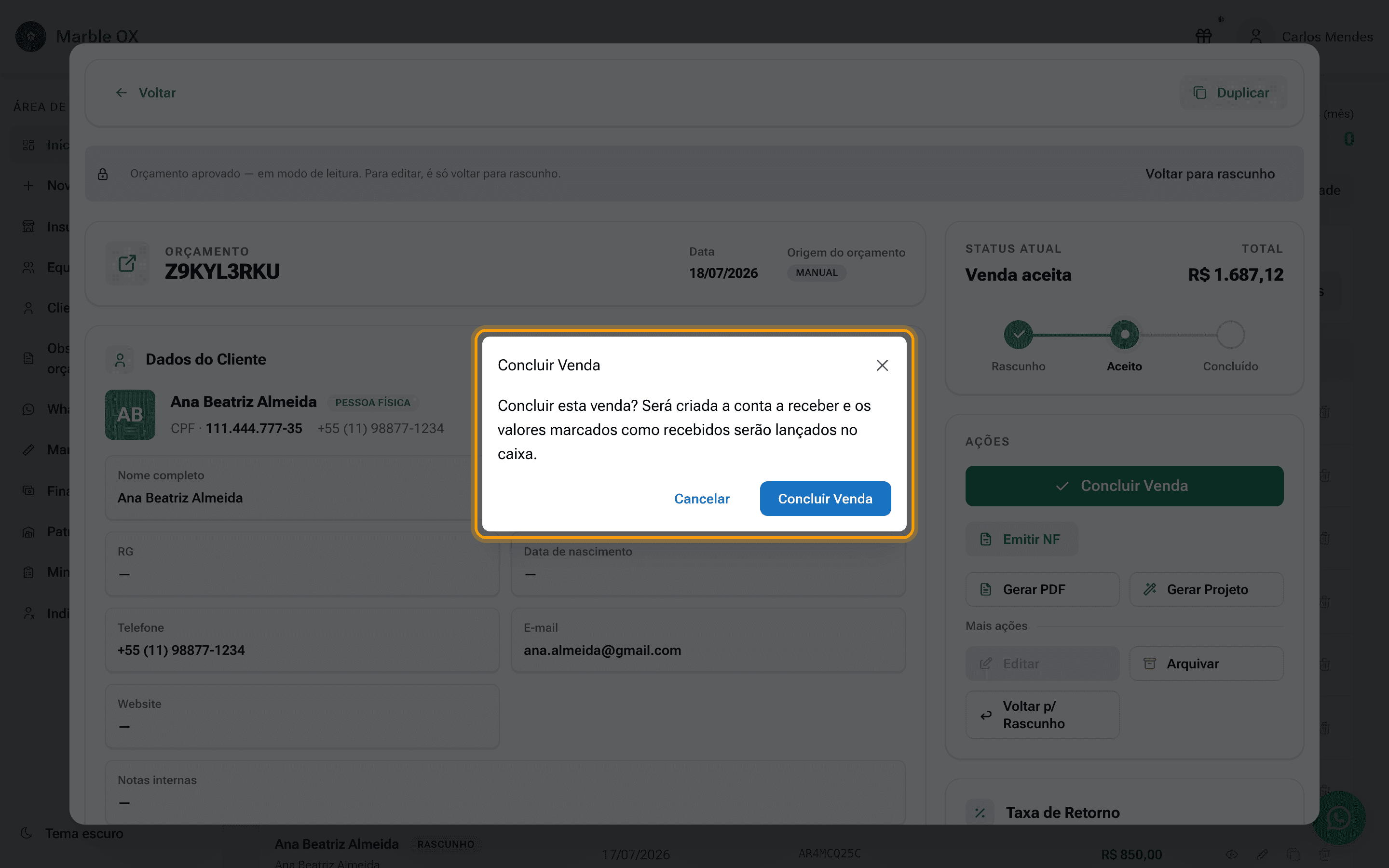Screen dimensions: 1389x868
Task: Click Gerar PDF document icon
Action: [985, 589]
